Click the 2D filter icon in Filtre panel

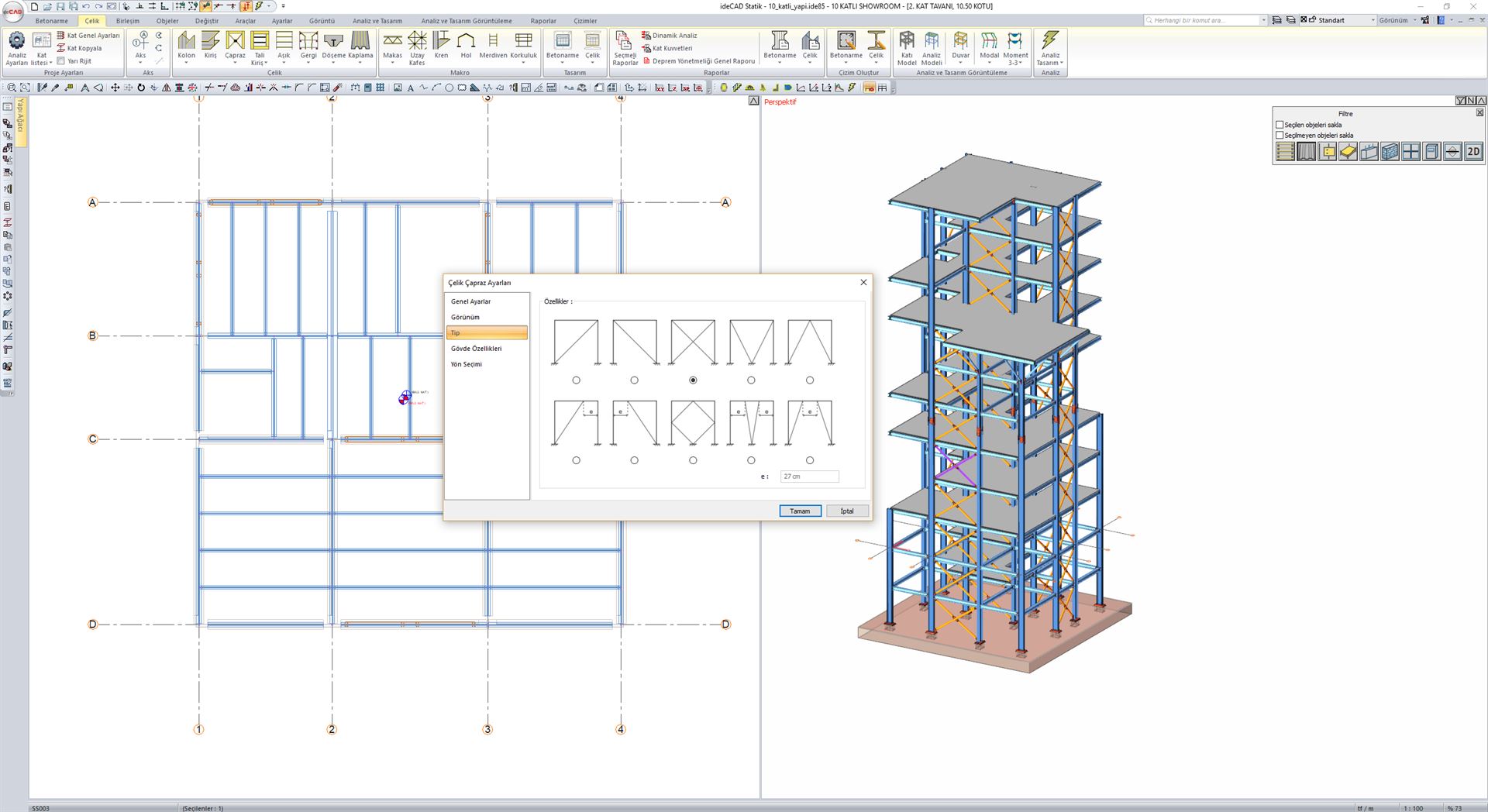[1472, 152]
